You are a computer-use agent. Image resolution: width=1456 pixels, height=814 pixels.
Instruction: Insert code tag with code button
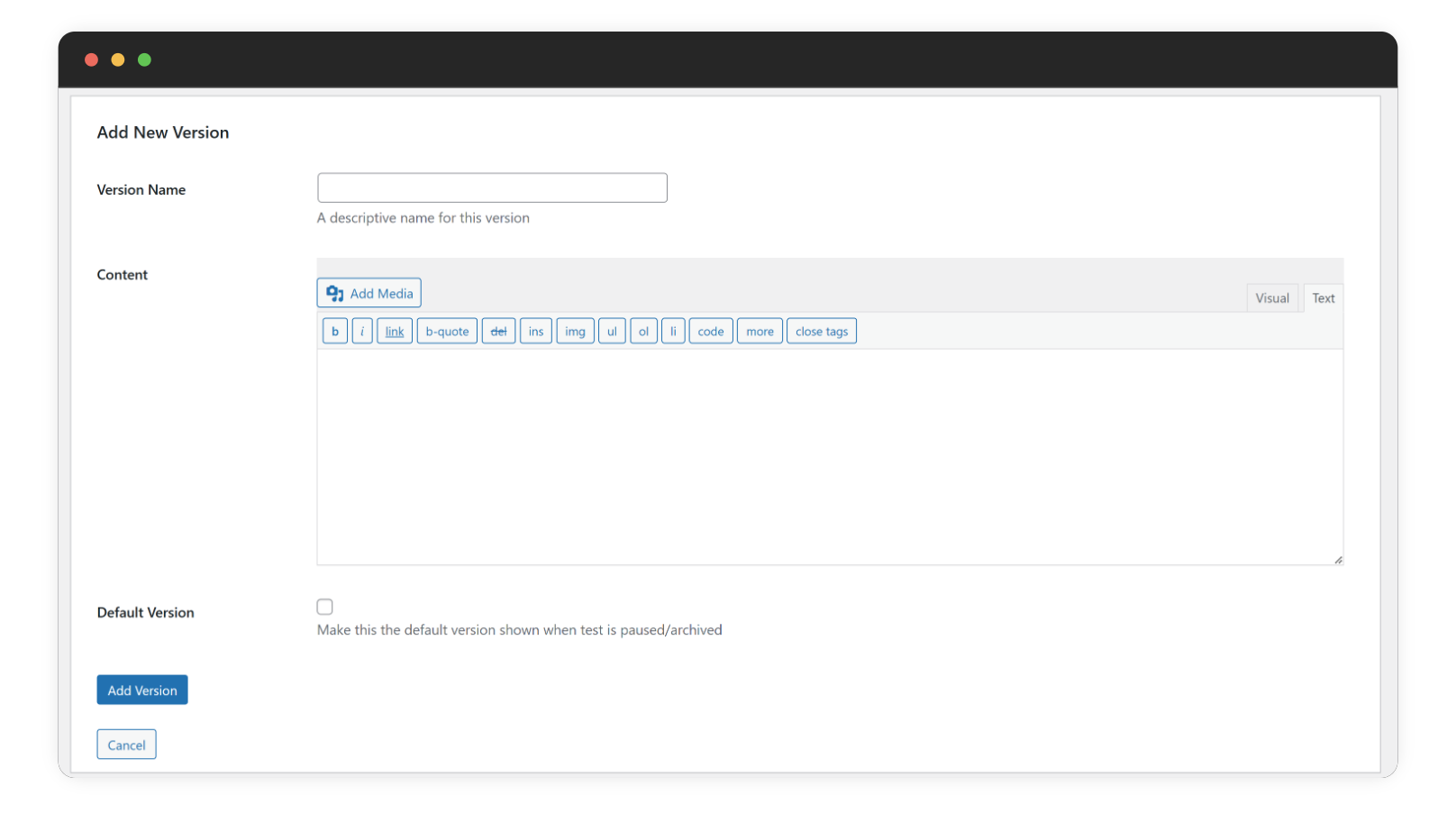(711, 331)
